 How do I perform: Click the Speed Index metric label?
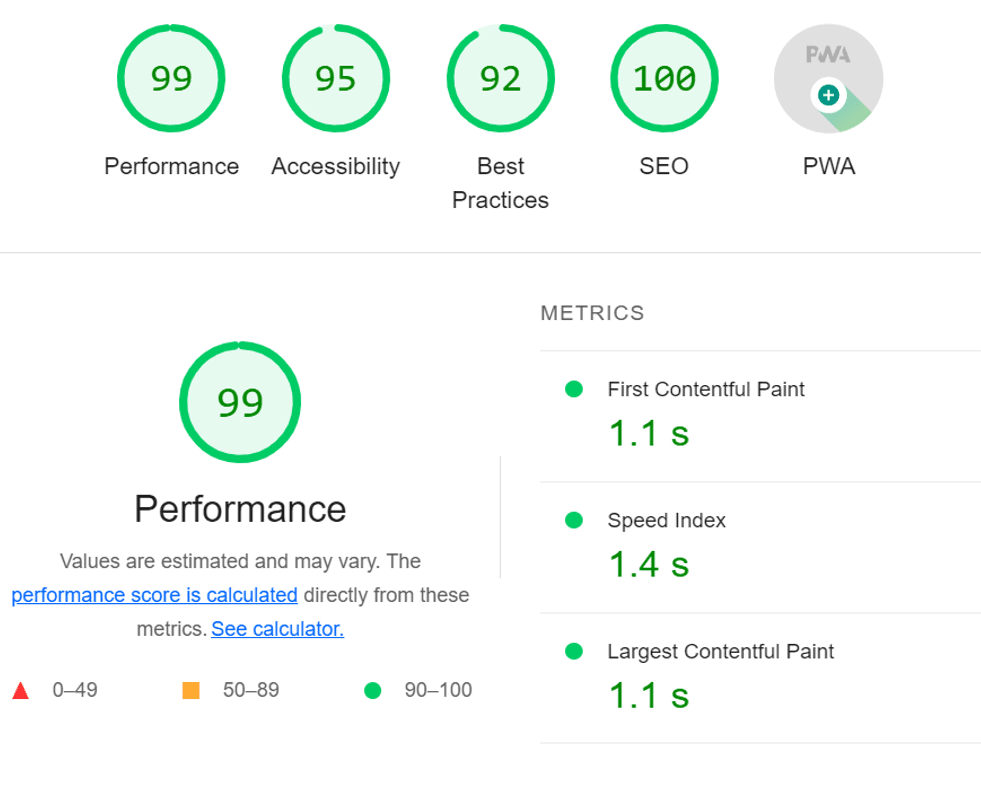coord(667,520)
